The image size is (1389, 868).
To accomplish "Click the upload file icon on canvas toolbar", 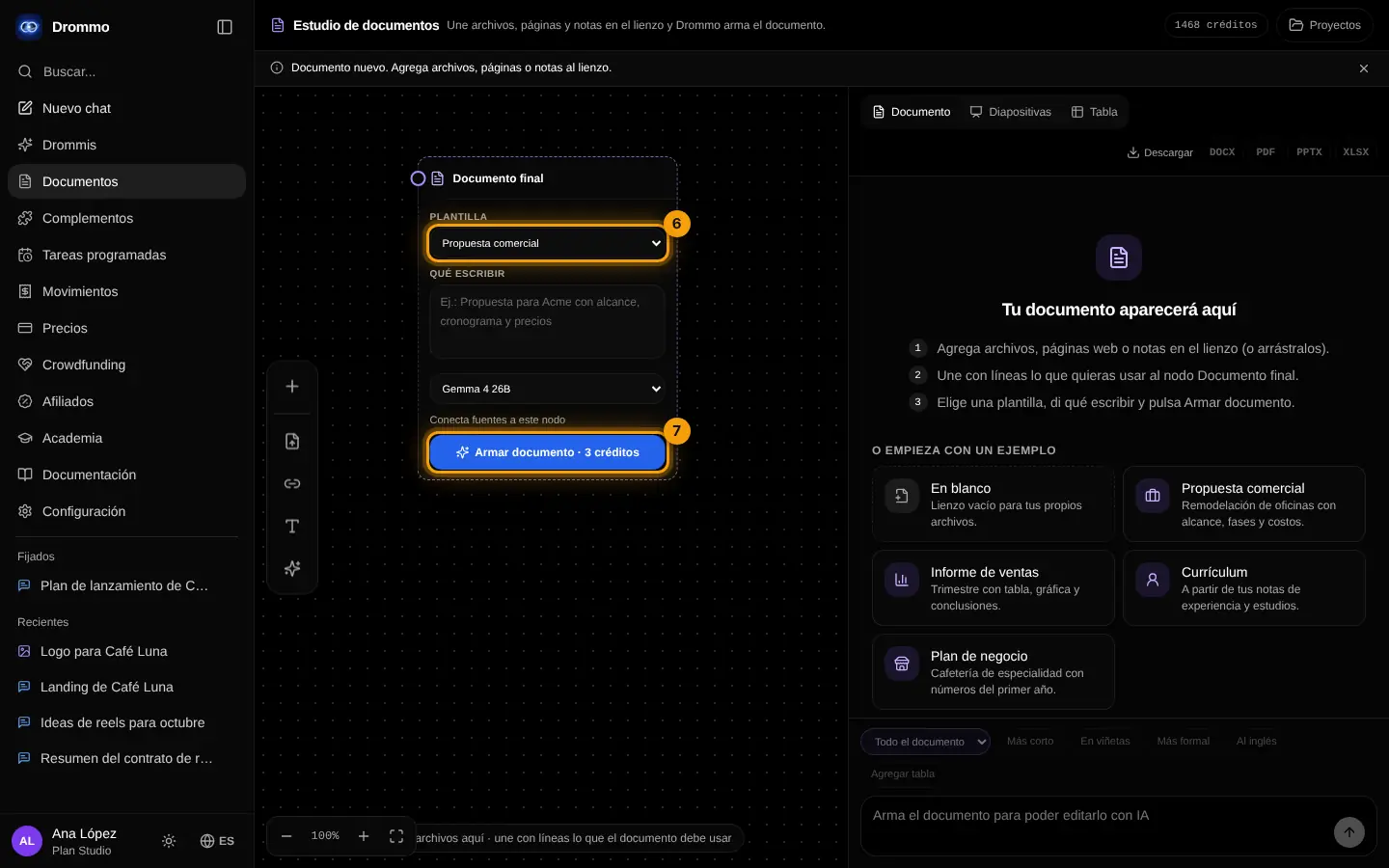I will [x=292, y=442].
